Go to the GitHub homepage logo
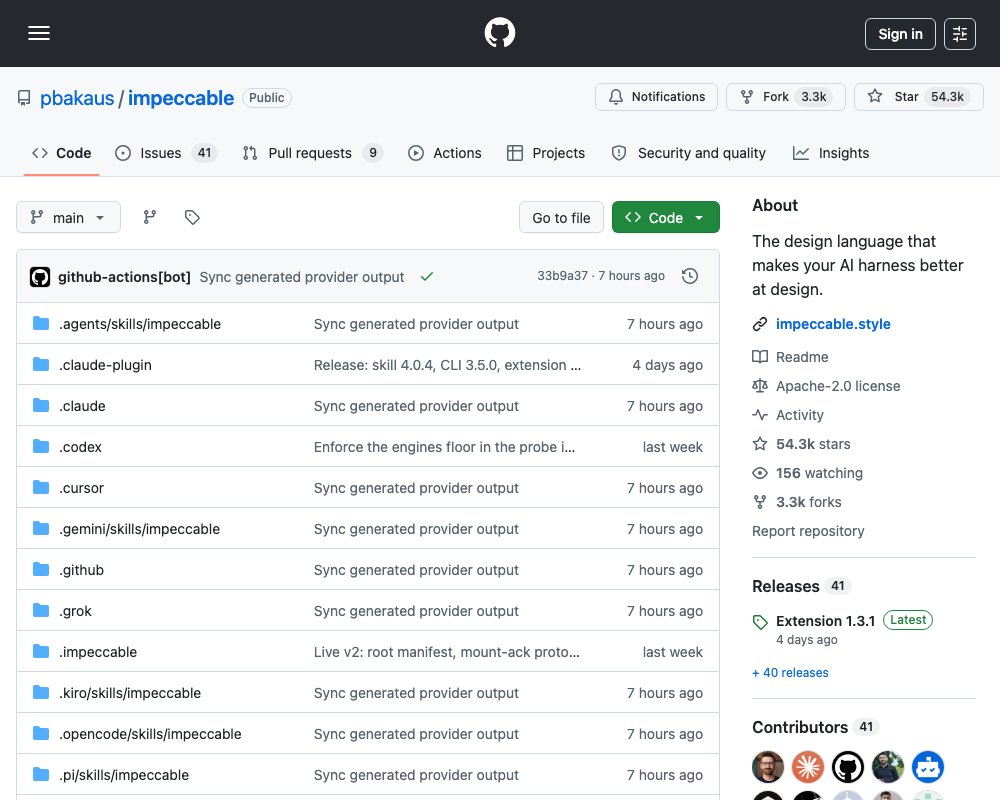Viewport: 1000px width, 800px height. pyautogui.click(x=500, y=33)
